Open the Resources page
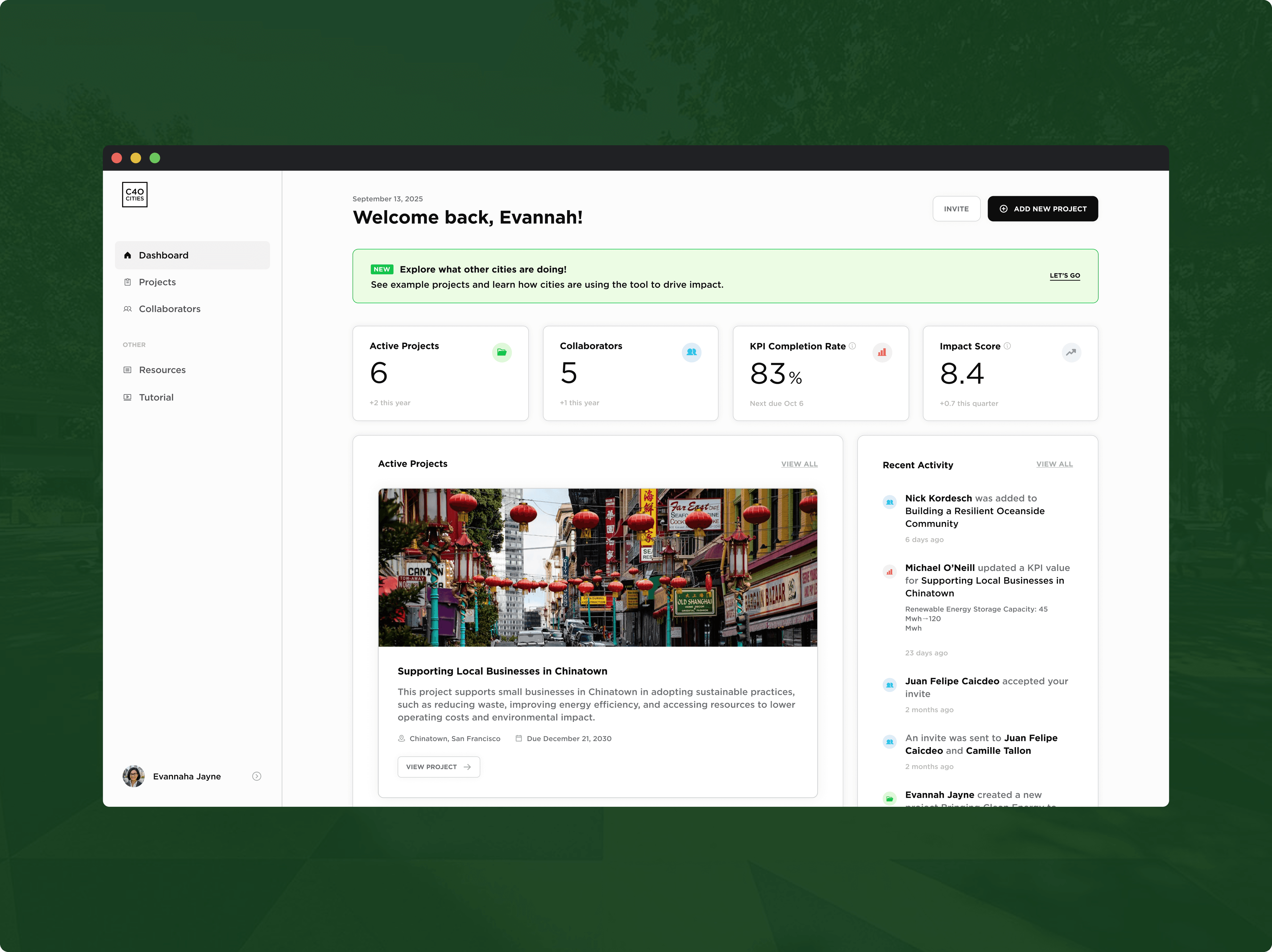The width and height of the screenshot is (1272, 952). pyautogui.click(x=162, y=370)
